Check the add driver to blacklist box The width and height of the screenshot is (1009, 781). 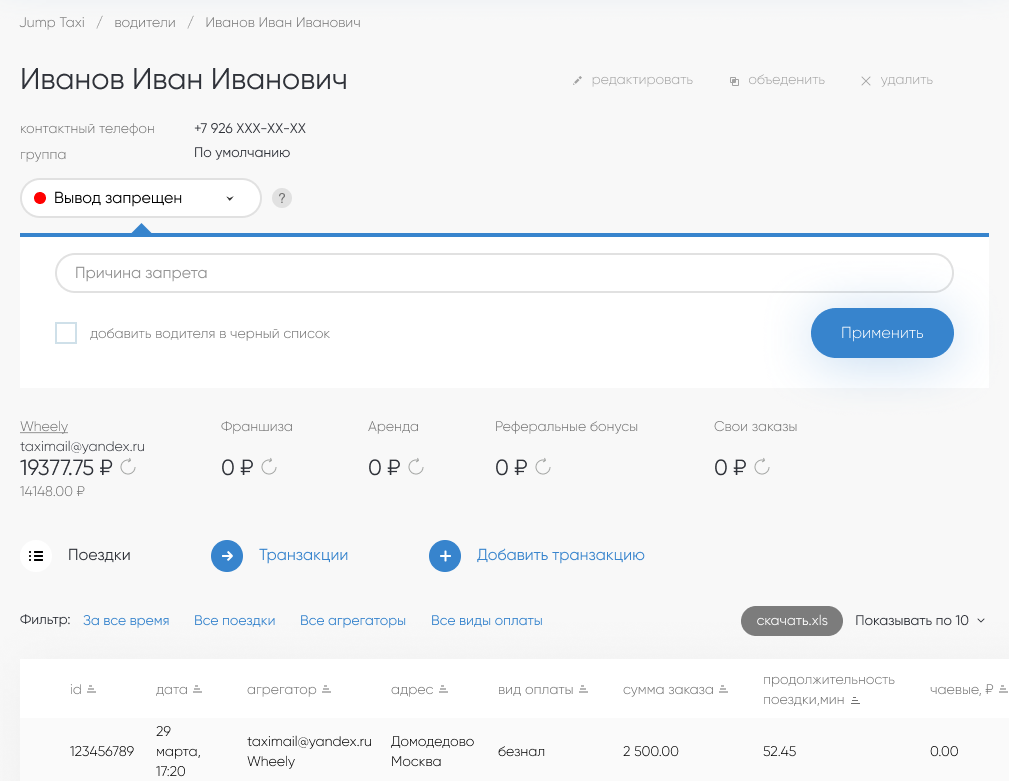pyautogui.click(x=66, y=333)
